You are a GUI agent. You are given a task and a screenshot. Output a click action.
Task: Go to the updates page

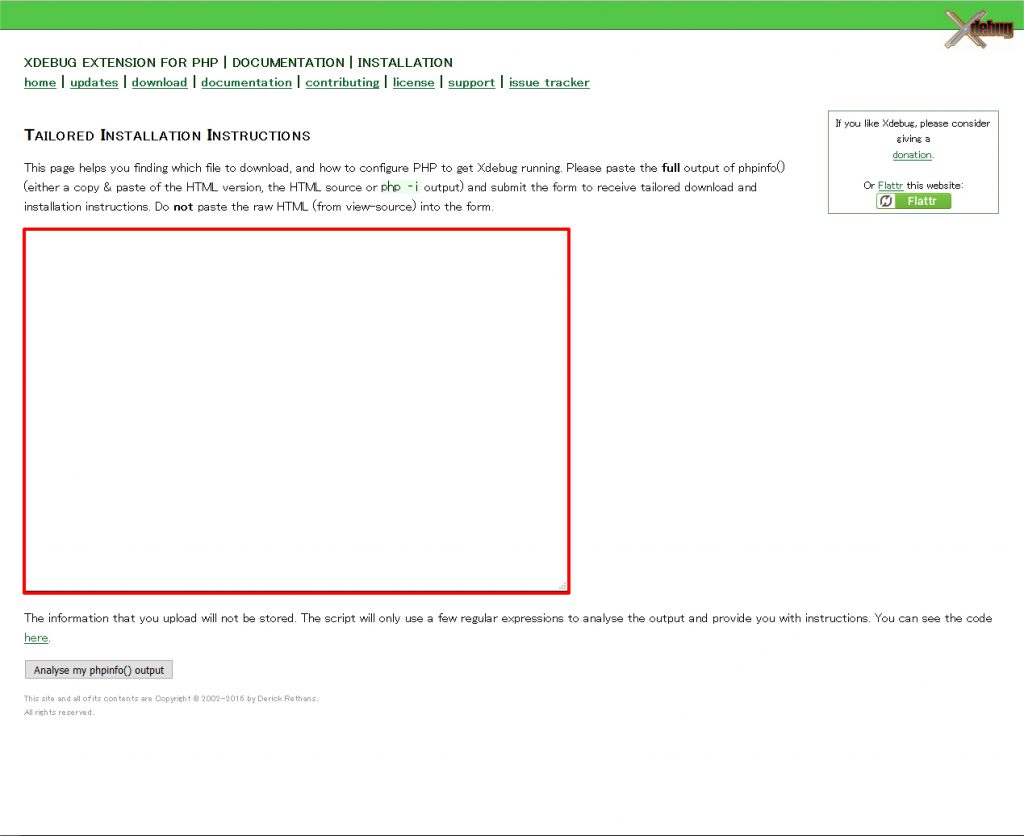tap(94, 82)
